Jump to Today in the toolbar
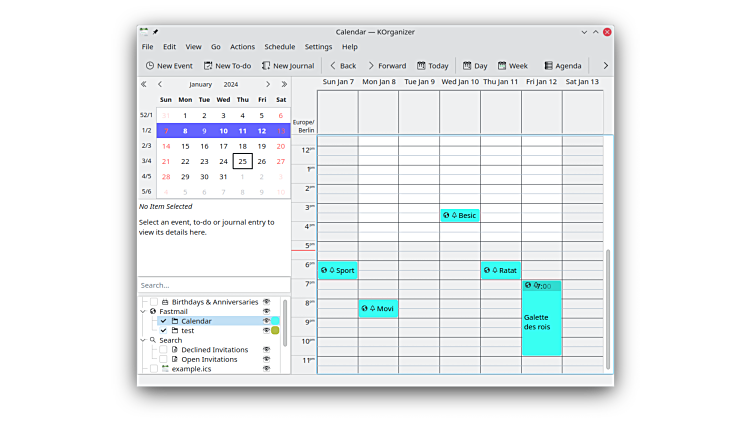The height and width of the screenshot is (423, 752). (432, 66)
